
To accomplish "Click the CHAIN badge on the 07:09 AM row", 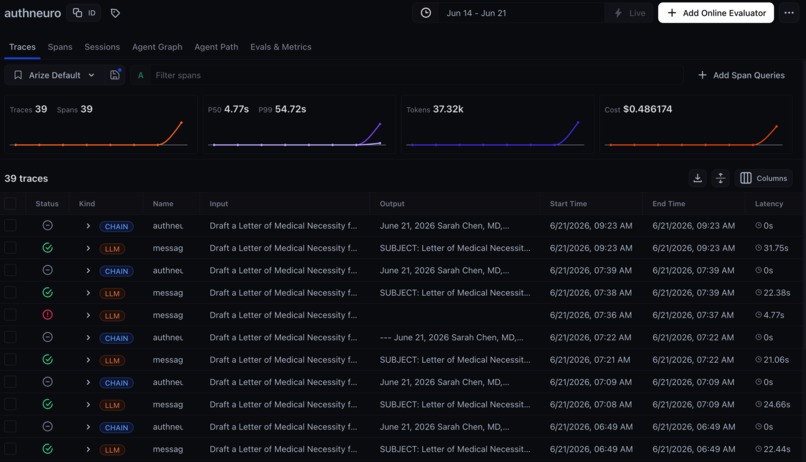I will click(116, 383).
